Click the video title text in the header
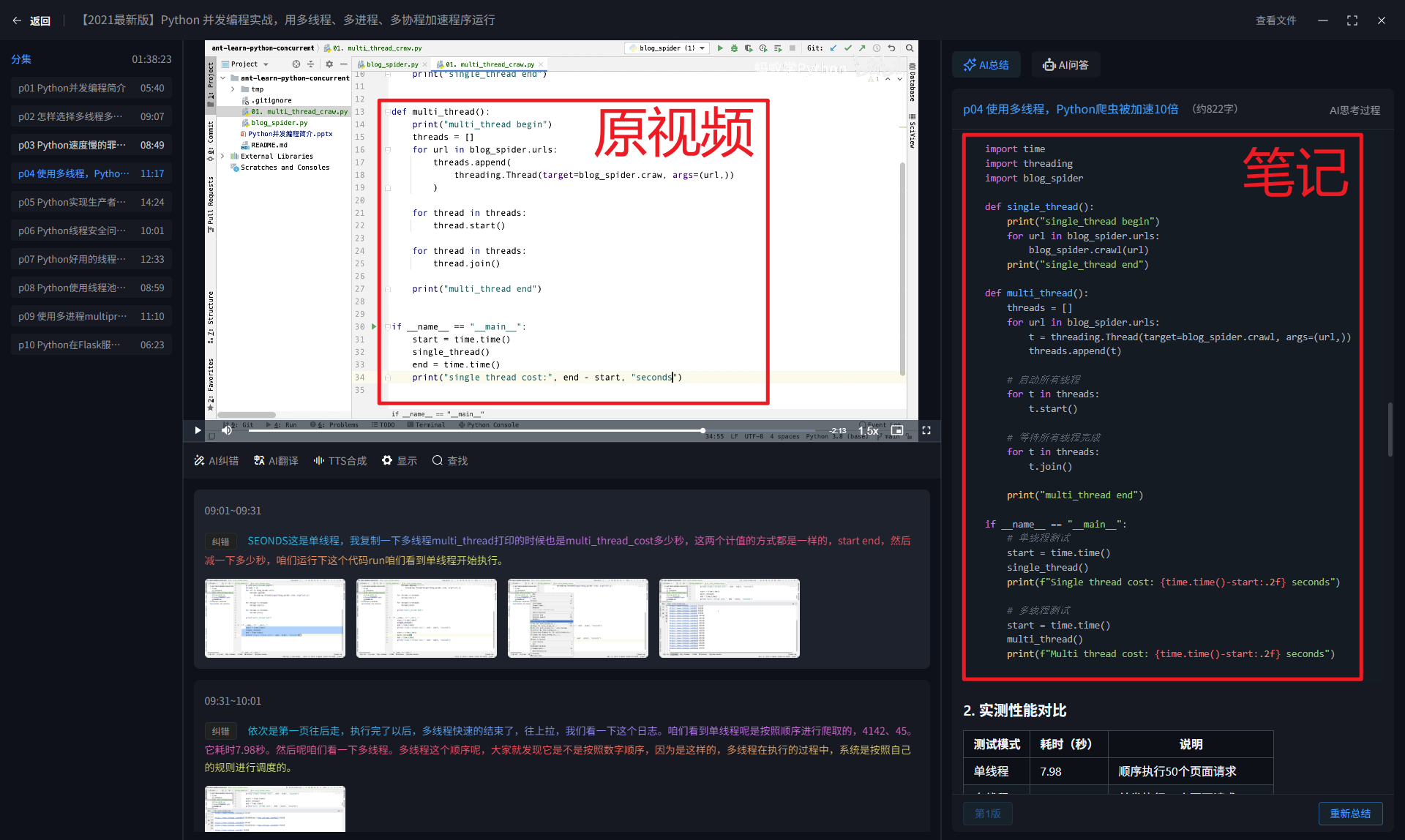This screenshot has width=1405, height=840. click(287, 20)
